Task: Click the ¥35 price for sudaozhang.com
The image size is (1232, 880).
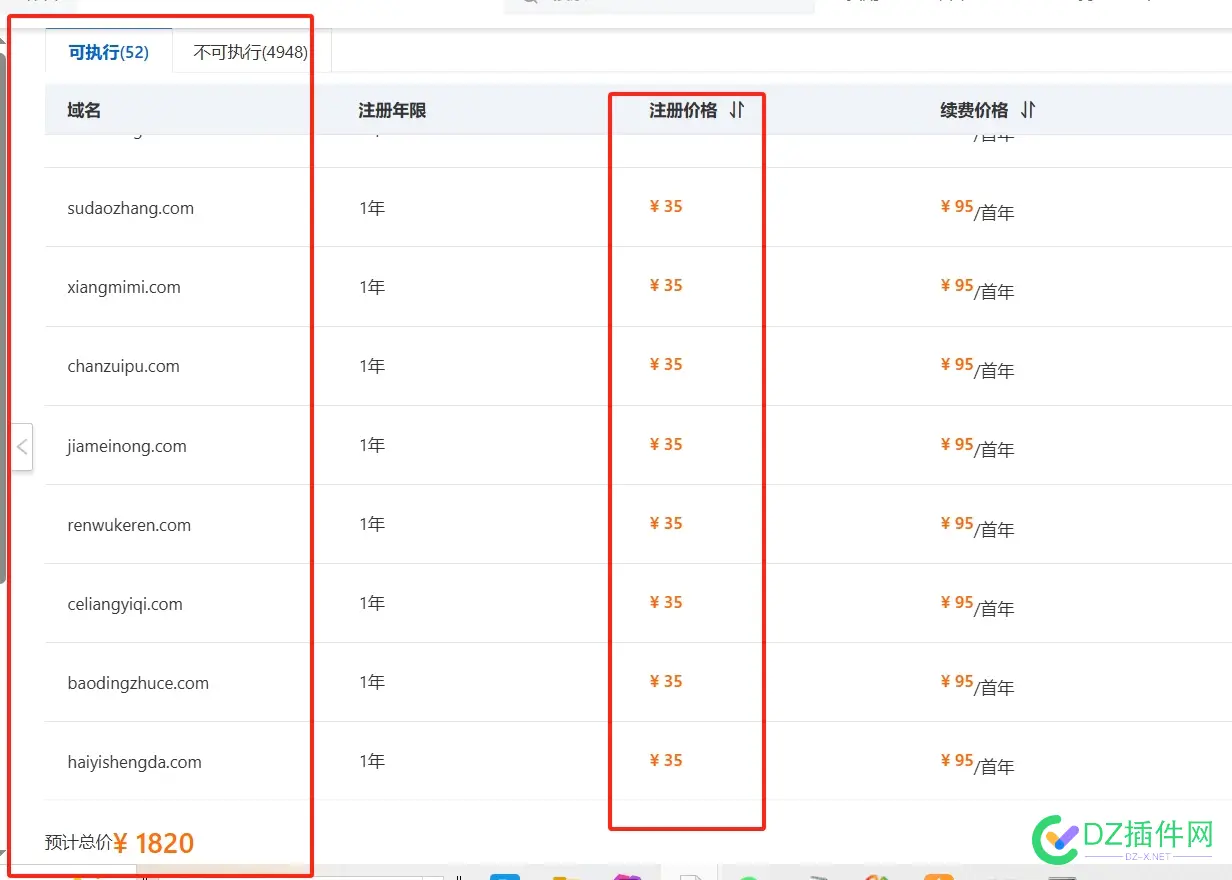Action: (x=666, y=206)
